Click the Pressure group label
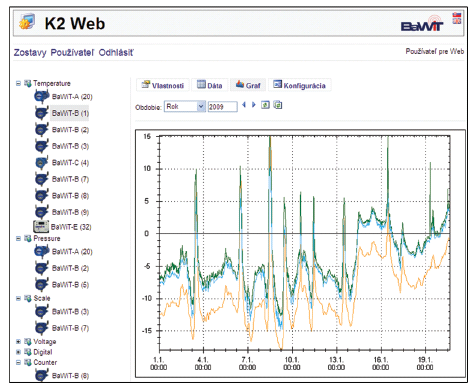476x391 pixels. tap(47, 238)
